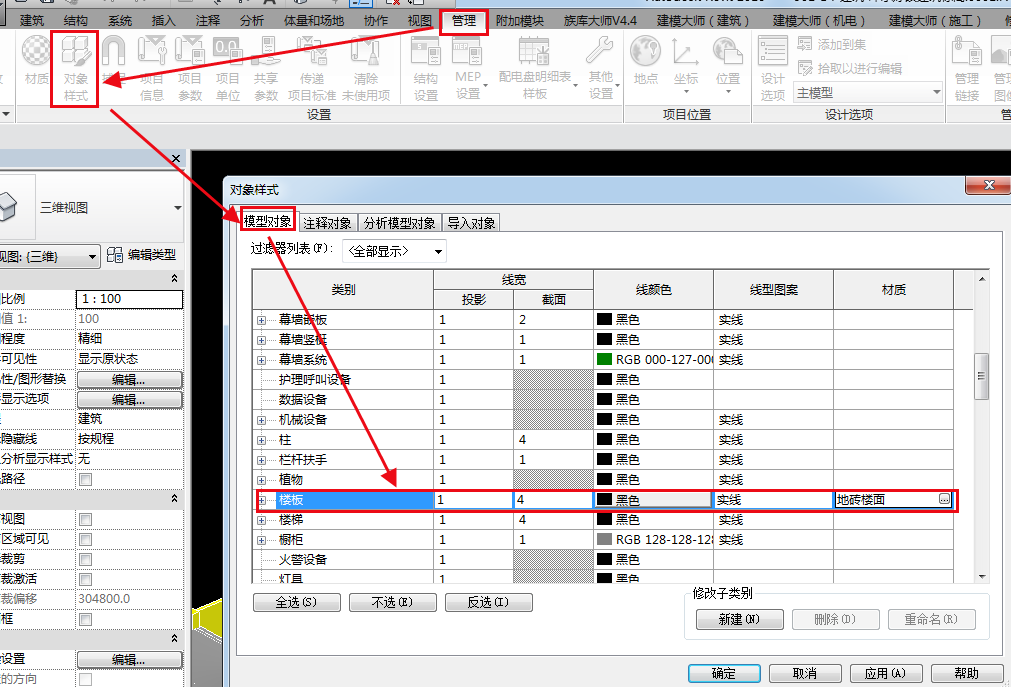Expand the 栏杆扶手 category row
Screen dimensions: 1011x687
point(261,460)
